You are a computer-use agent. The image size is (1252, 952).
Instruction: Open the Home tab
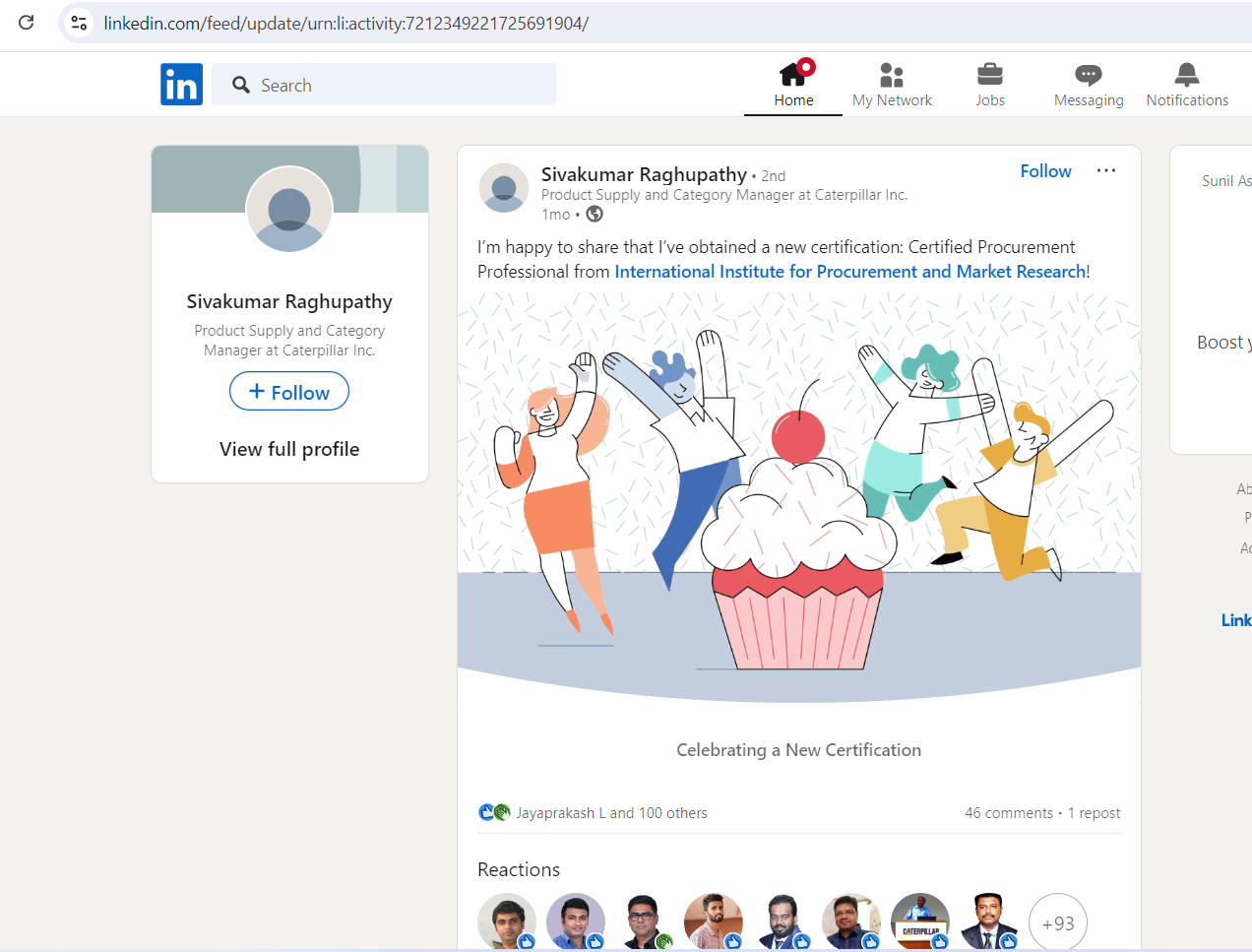(793, 84)
